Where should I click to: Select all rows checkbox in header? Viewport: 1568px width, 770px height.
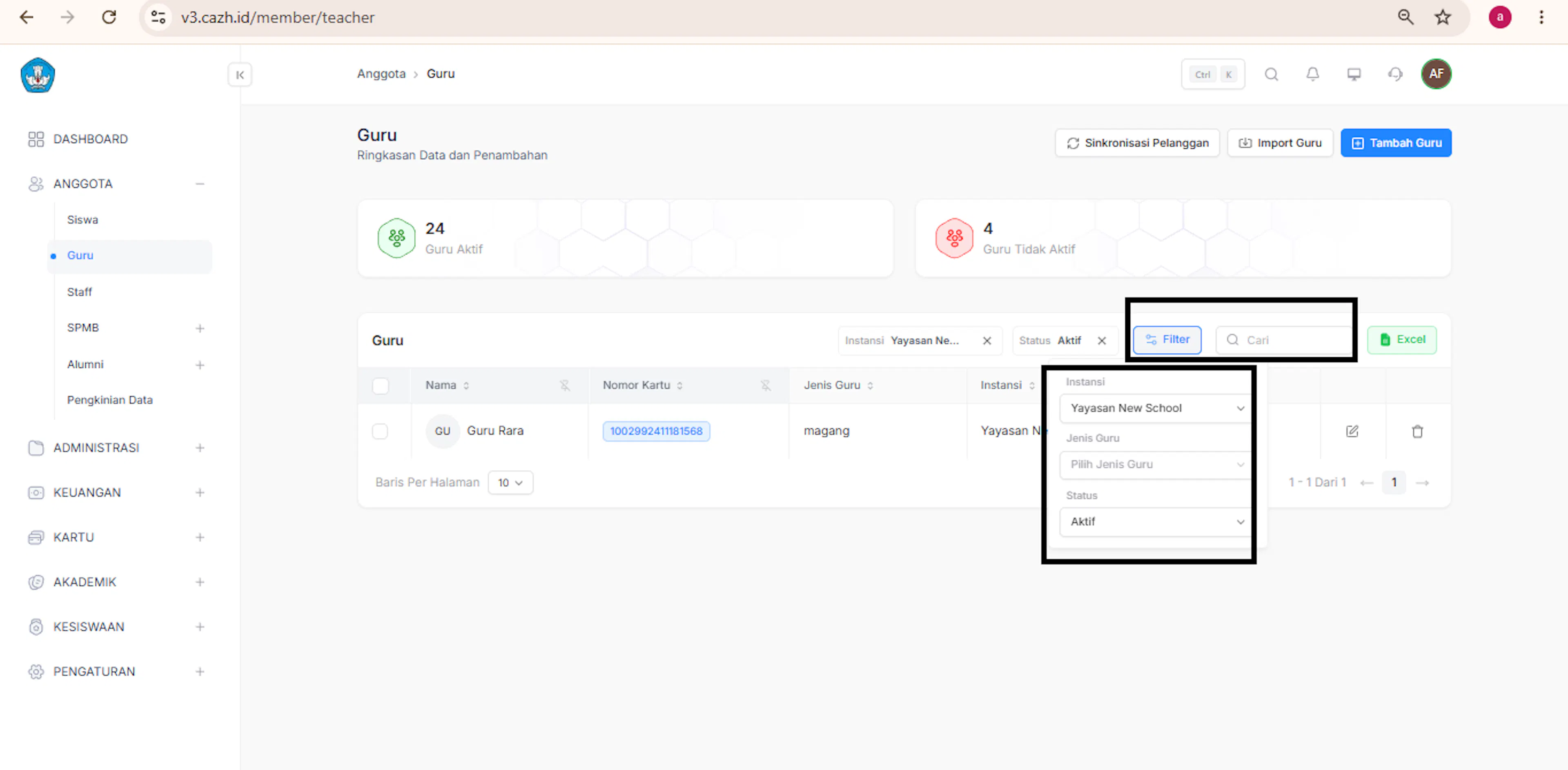coord(381,385)
